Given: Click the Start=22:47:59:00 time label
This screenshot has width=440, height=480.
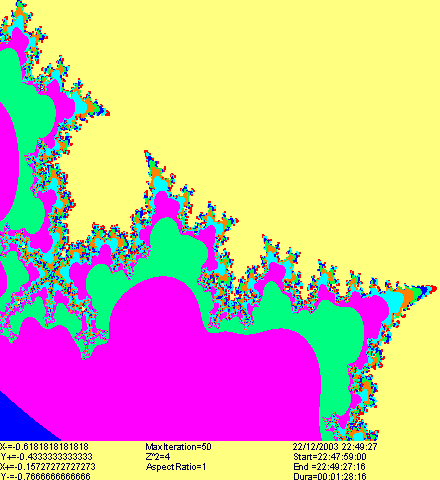Looking at the screenshot, I should 330,457.
